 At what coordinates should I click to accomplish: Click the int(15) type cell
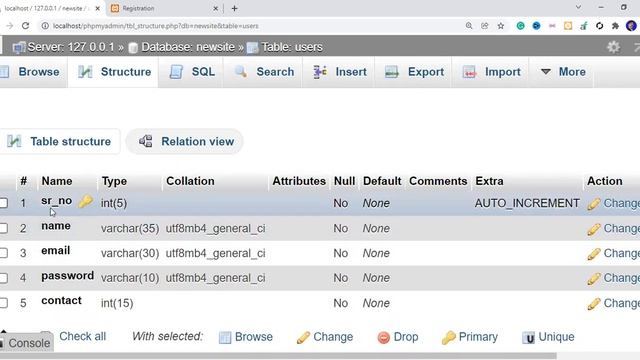pyautogui.click(x=117, y=303)
